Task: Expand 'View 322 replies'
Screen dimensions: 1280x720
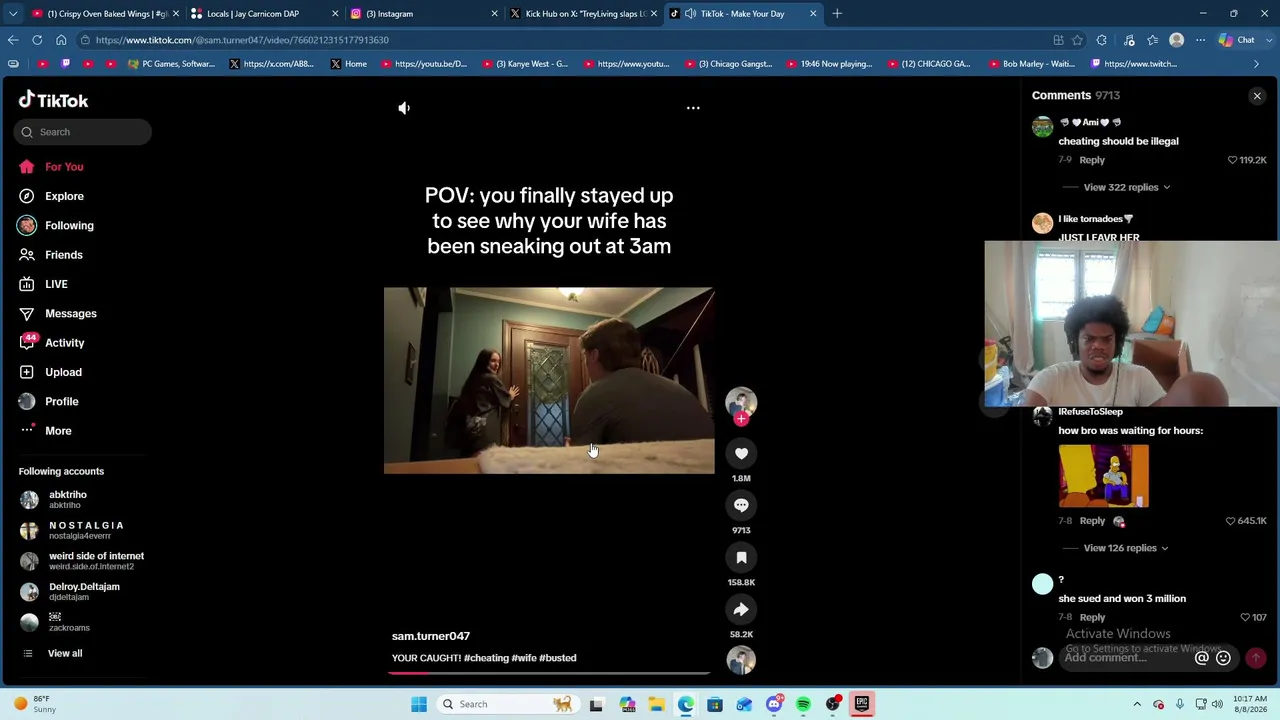Action: pyautogui.click(x=1127, y=187)
